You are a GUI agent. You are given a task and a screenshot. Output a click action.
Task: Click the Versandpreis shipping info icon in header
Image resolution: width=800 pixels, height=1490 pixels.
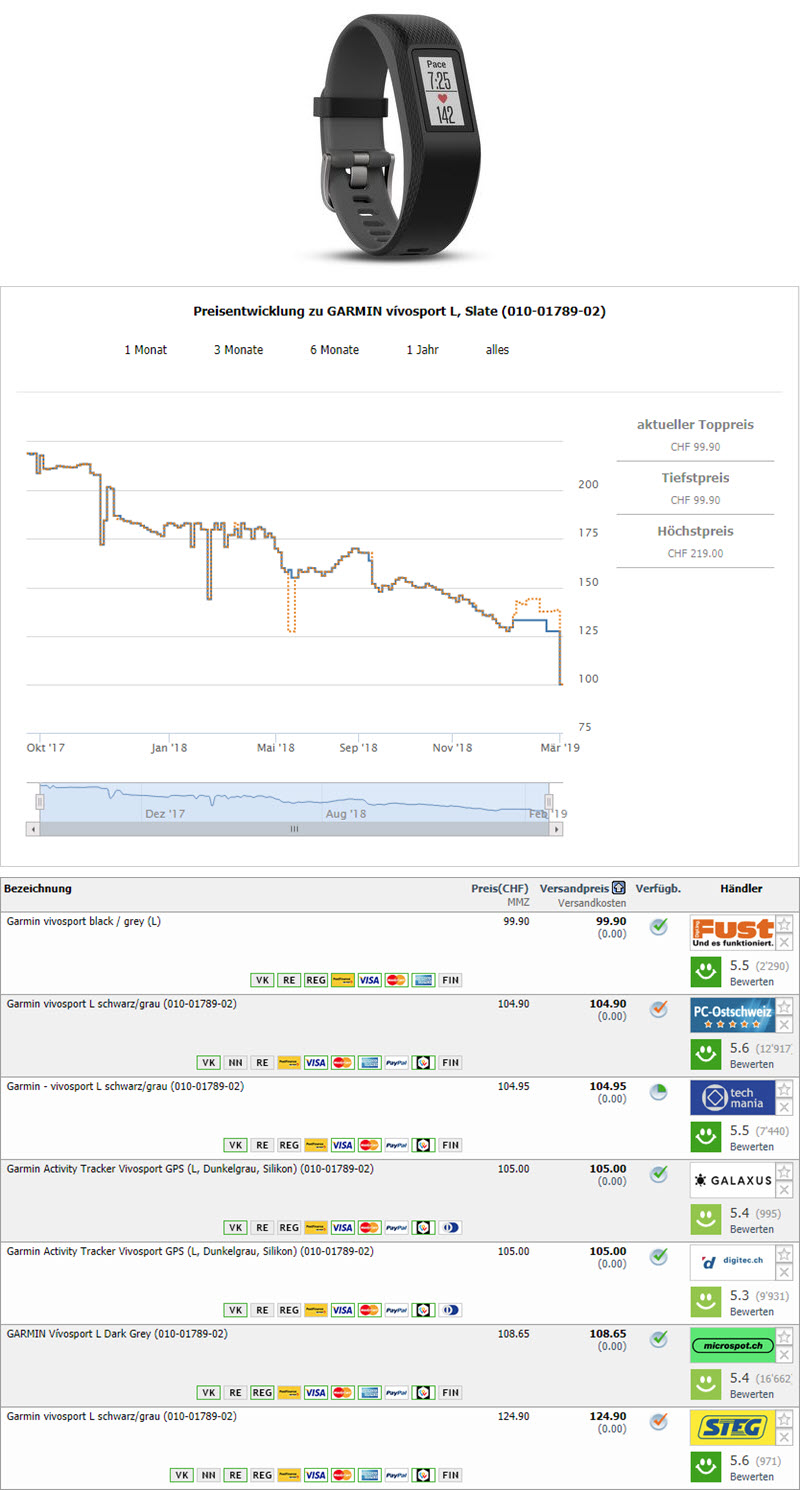[x=619, y=888]
